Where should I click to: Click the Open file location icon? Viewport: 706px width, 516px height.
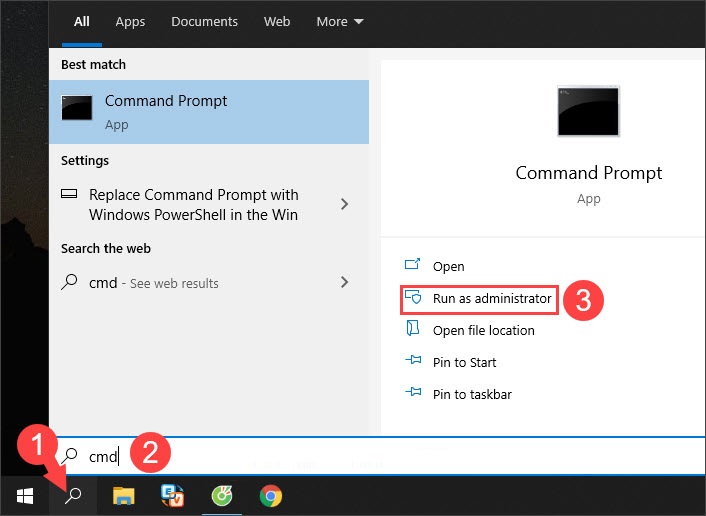point(413,328)
